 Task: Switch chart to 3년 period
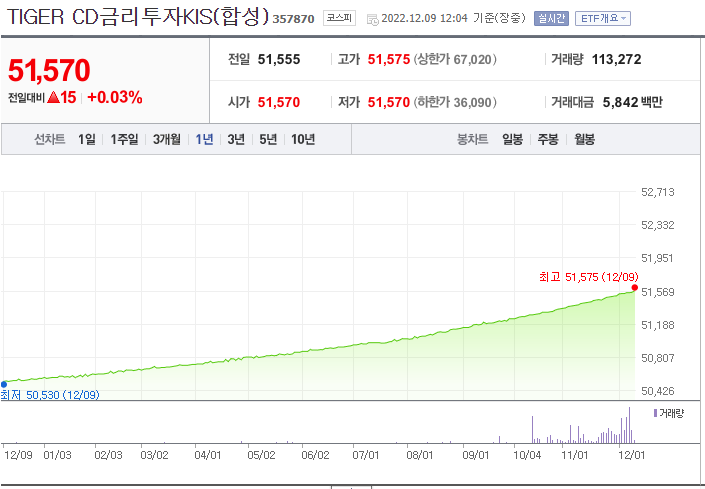pyautogui.click(x=236, y=139)
